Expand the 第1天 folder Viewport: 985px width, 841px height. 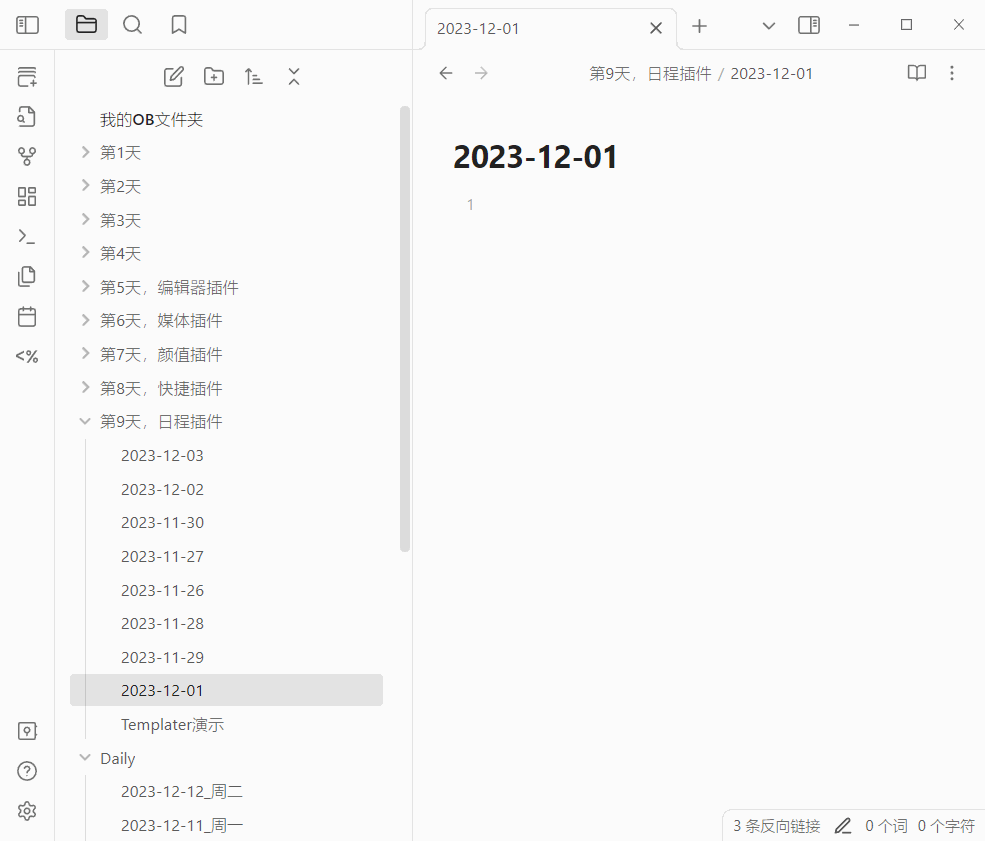pos(85,153)
